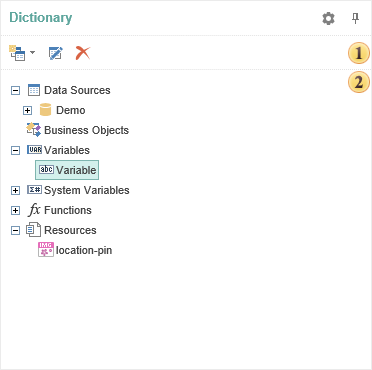Select the Variable tree item

point(67,170)
